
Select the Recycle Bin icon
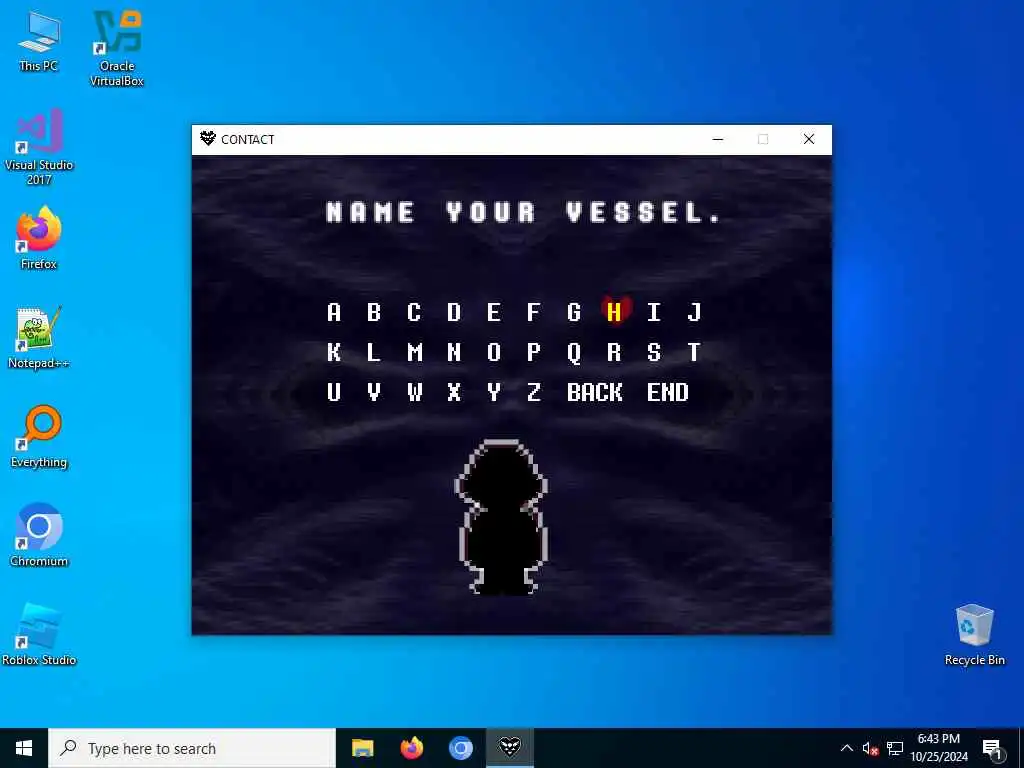974,635
